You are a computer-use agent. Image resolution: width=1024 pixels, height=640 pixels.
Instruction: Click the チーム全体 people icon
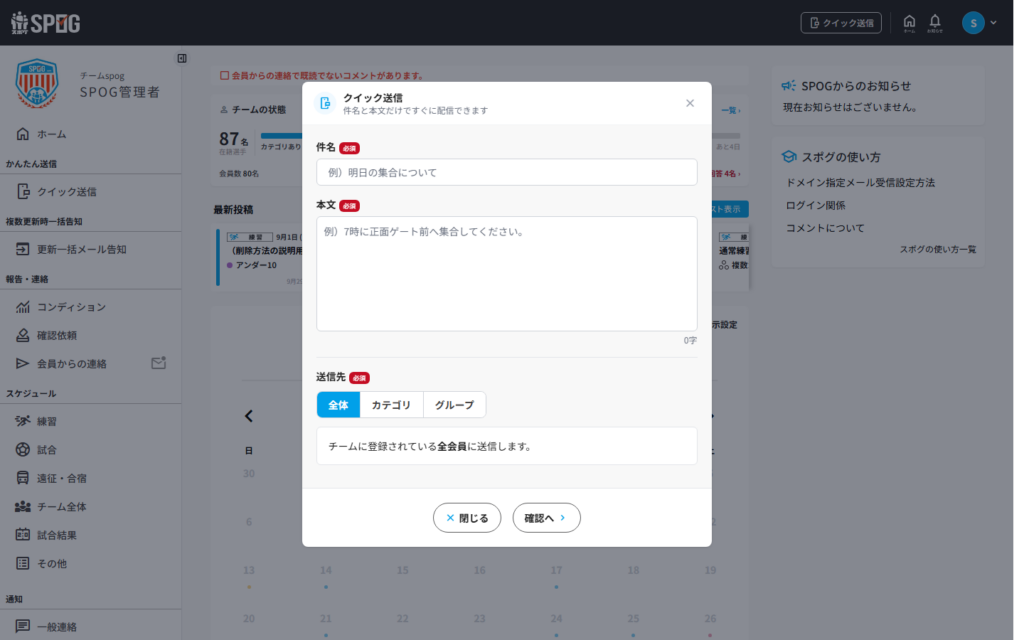click(23, 506)
